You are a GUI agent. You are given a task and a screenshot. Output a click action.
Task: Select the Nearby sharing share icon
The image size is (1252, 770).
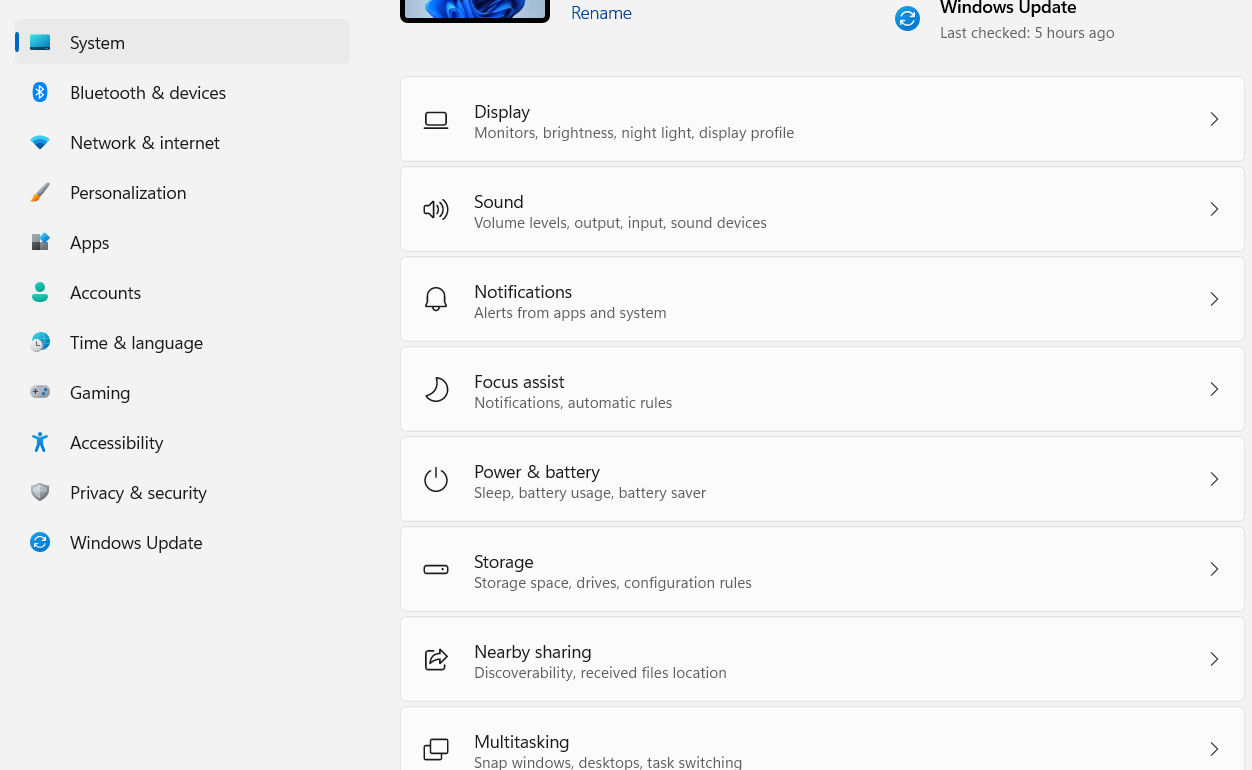pyautogui.click(x=436, y=659)
